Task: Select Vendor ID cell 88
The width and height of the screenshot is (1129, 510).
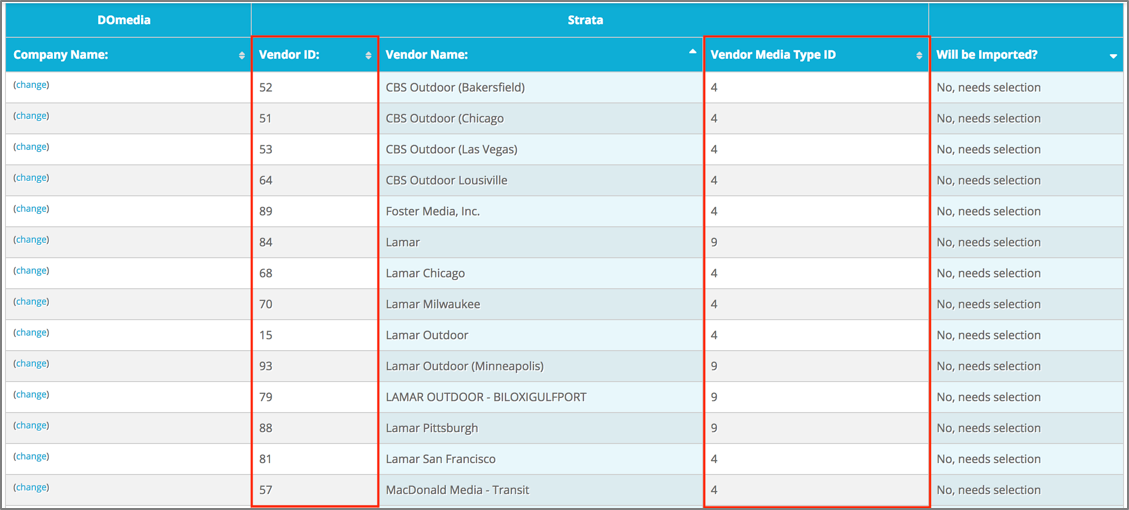Action: click(x=315, y=429)
